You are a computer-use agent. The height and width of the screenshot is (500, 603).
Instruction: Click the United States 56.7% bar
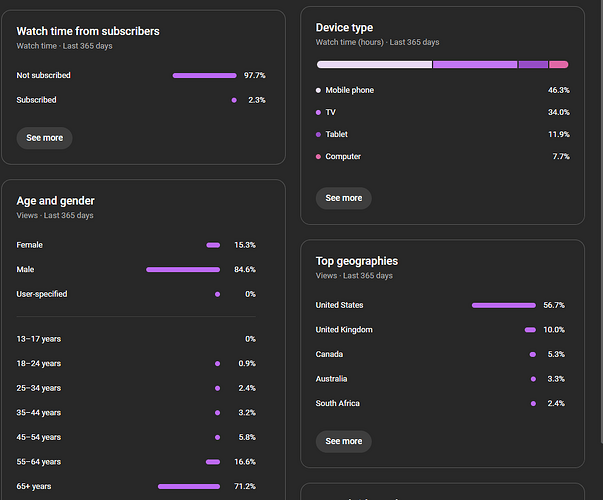click(x=504, y=305)
